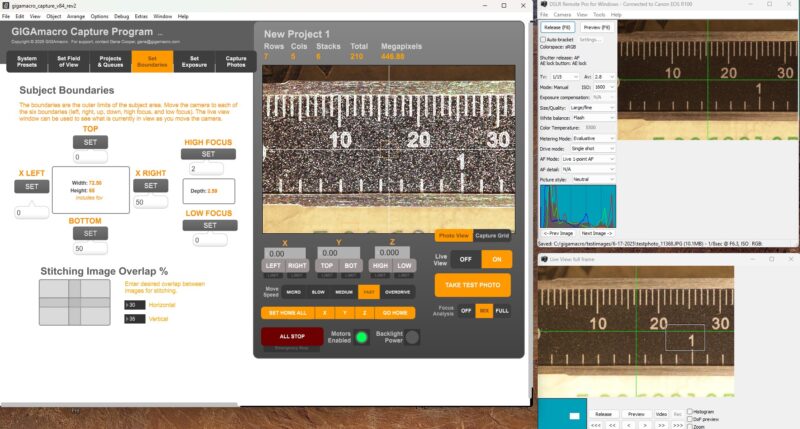The height and width of the screenshot is (429, 800).
Task: Open the Av aperture dropdown
Action: tap(604, 77)
